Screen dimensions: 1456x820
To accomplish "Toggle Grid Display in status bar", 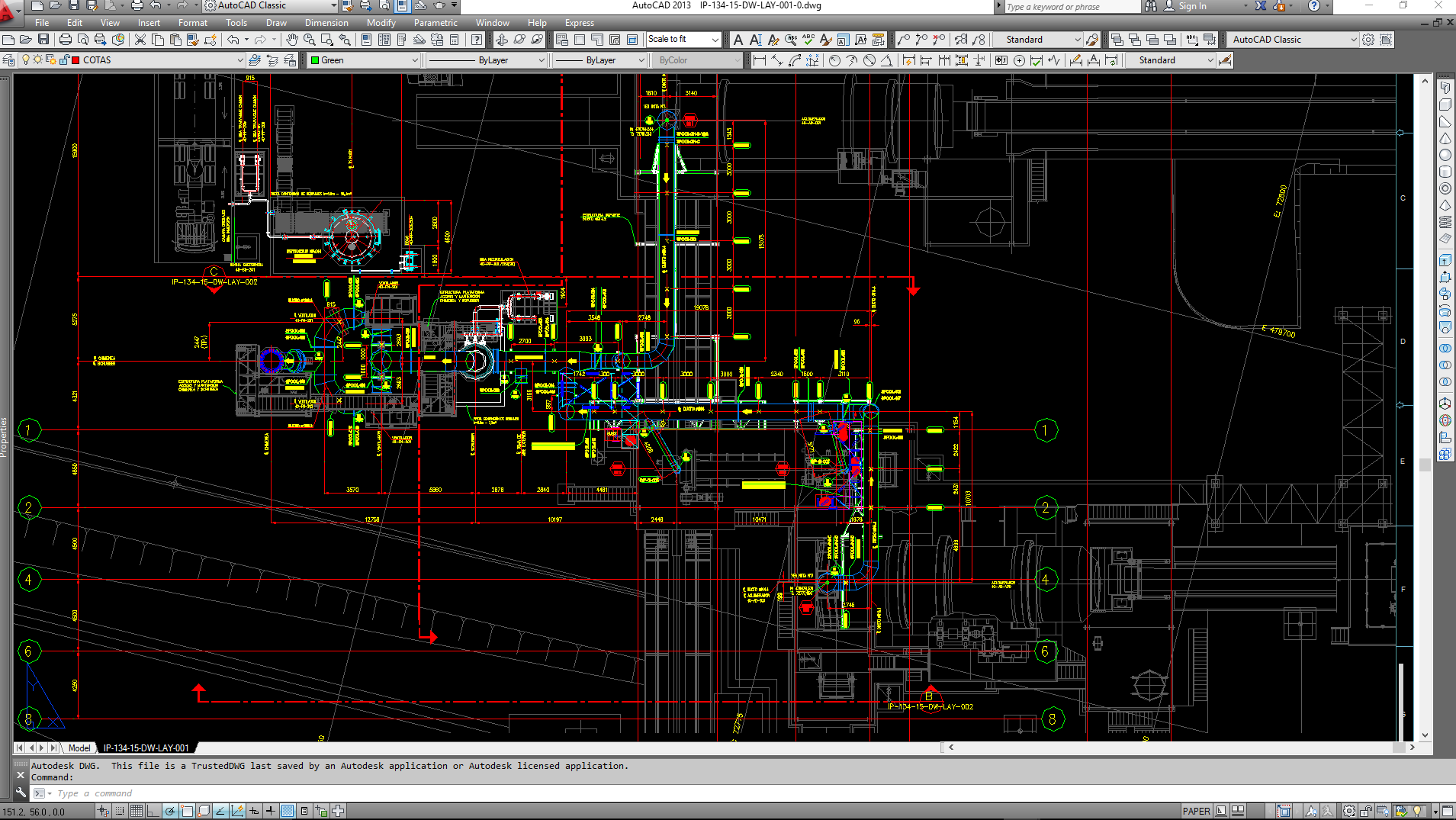I will [x=137, y=811].
